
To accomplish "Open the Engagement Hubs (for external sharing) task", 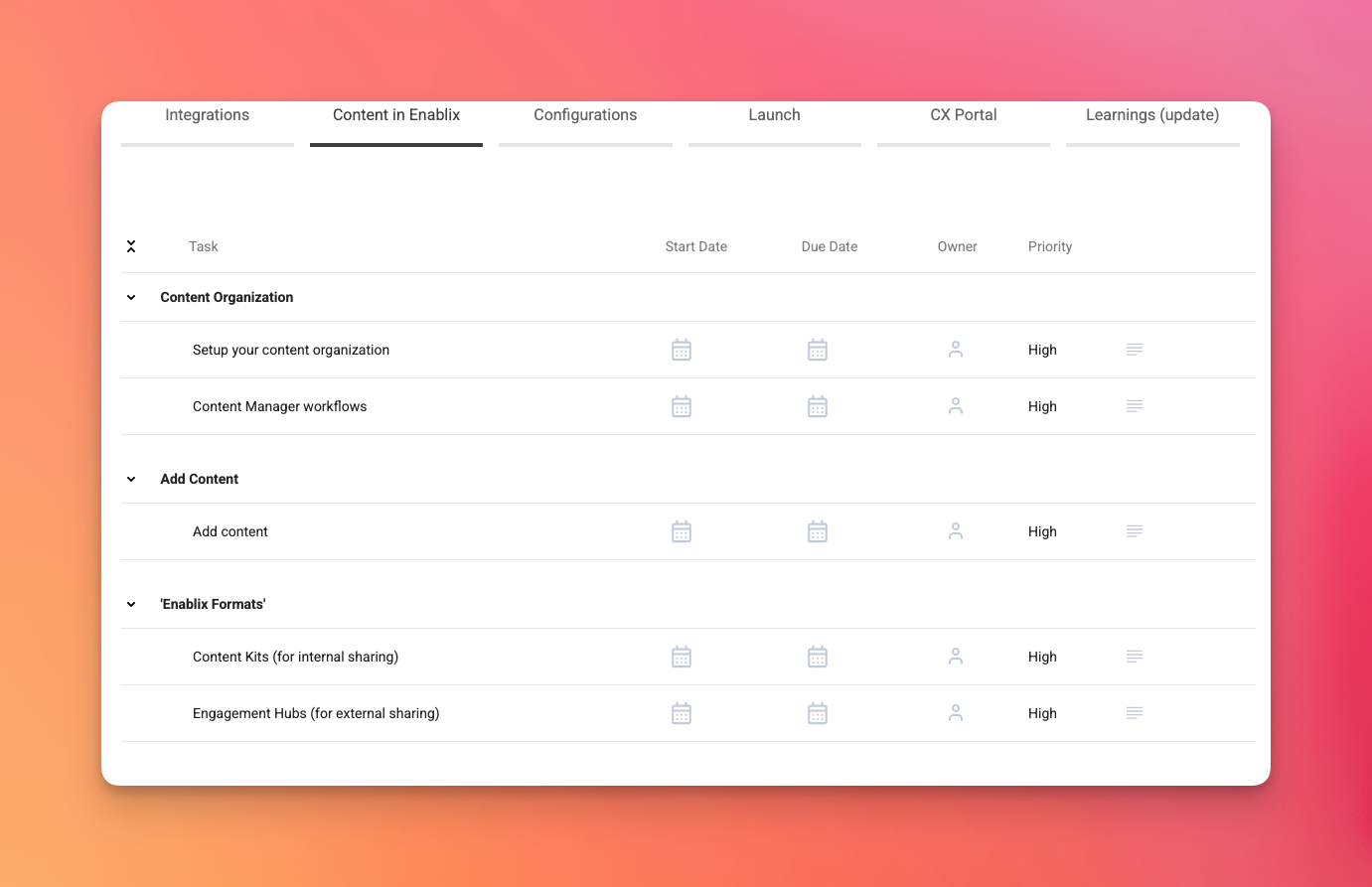I will pos(316,713).
